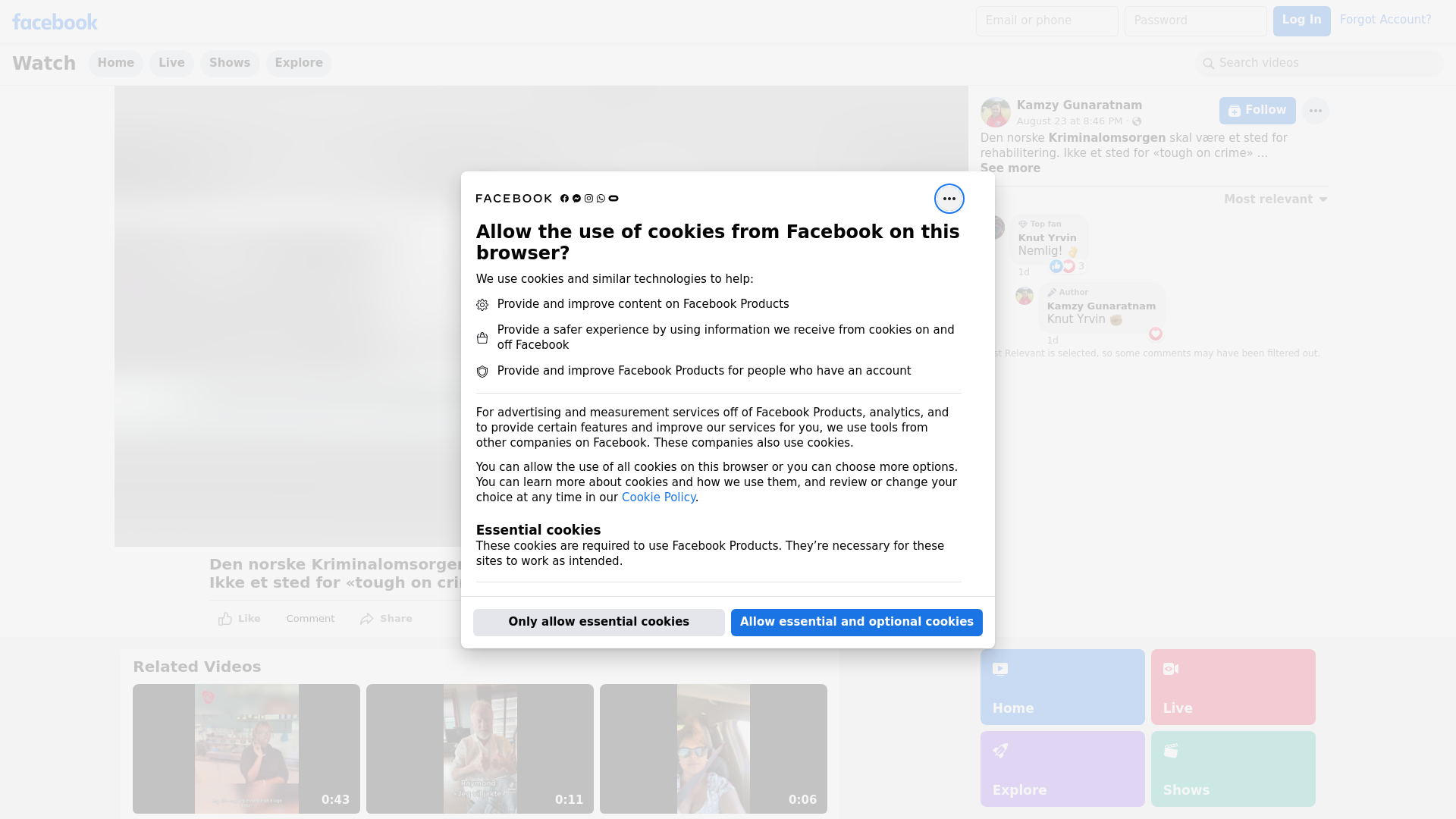Open the Cookie Policy link
Viewport: 1456px width, 819px height.
pyautogui.click(x=658, y=497)
